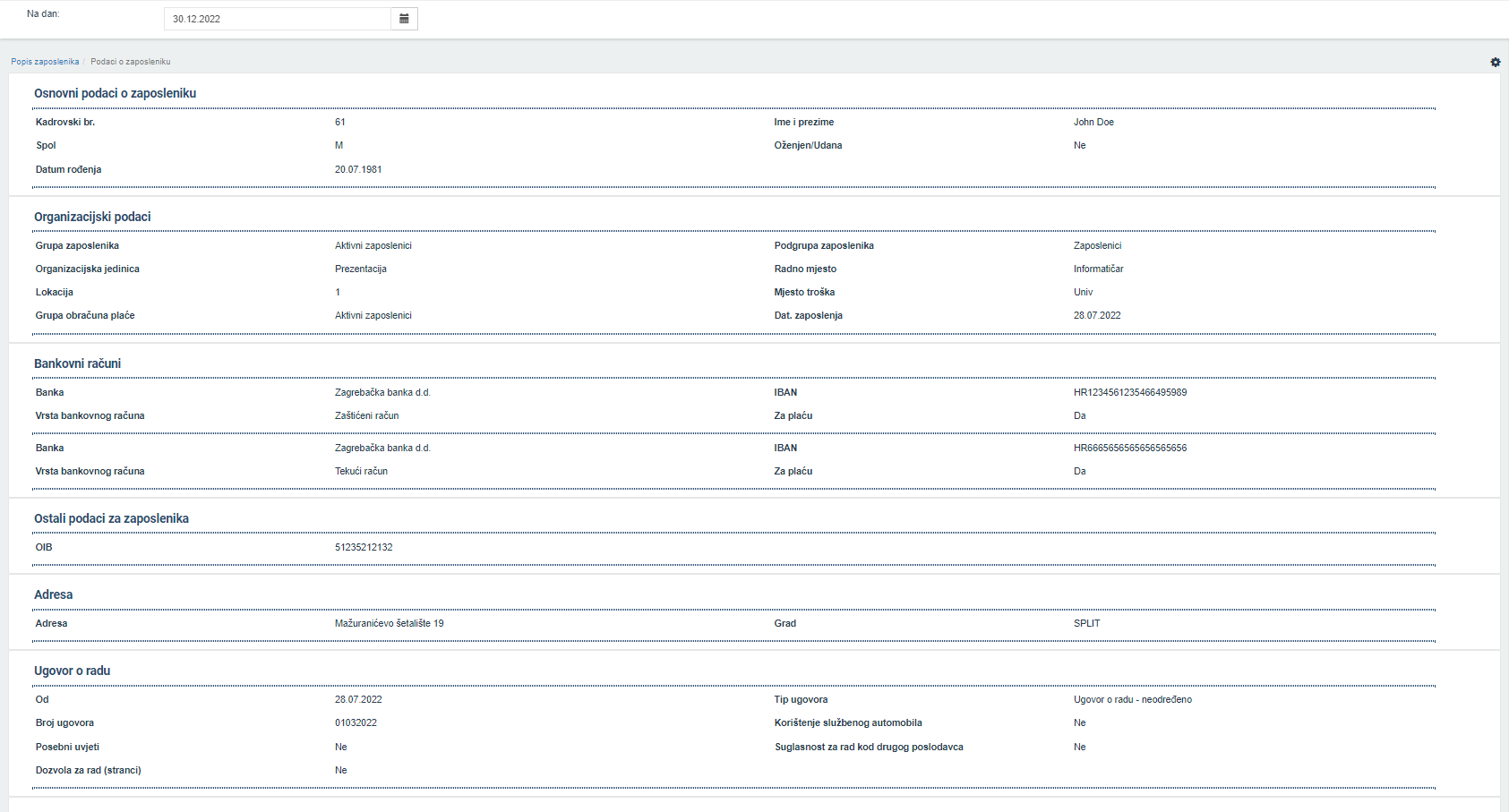The image size is (1509, 812).
Task: Click Za plaću value Da for Zaštićeni račun
Action: tap(1079, 415)
